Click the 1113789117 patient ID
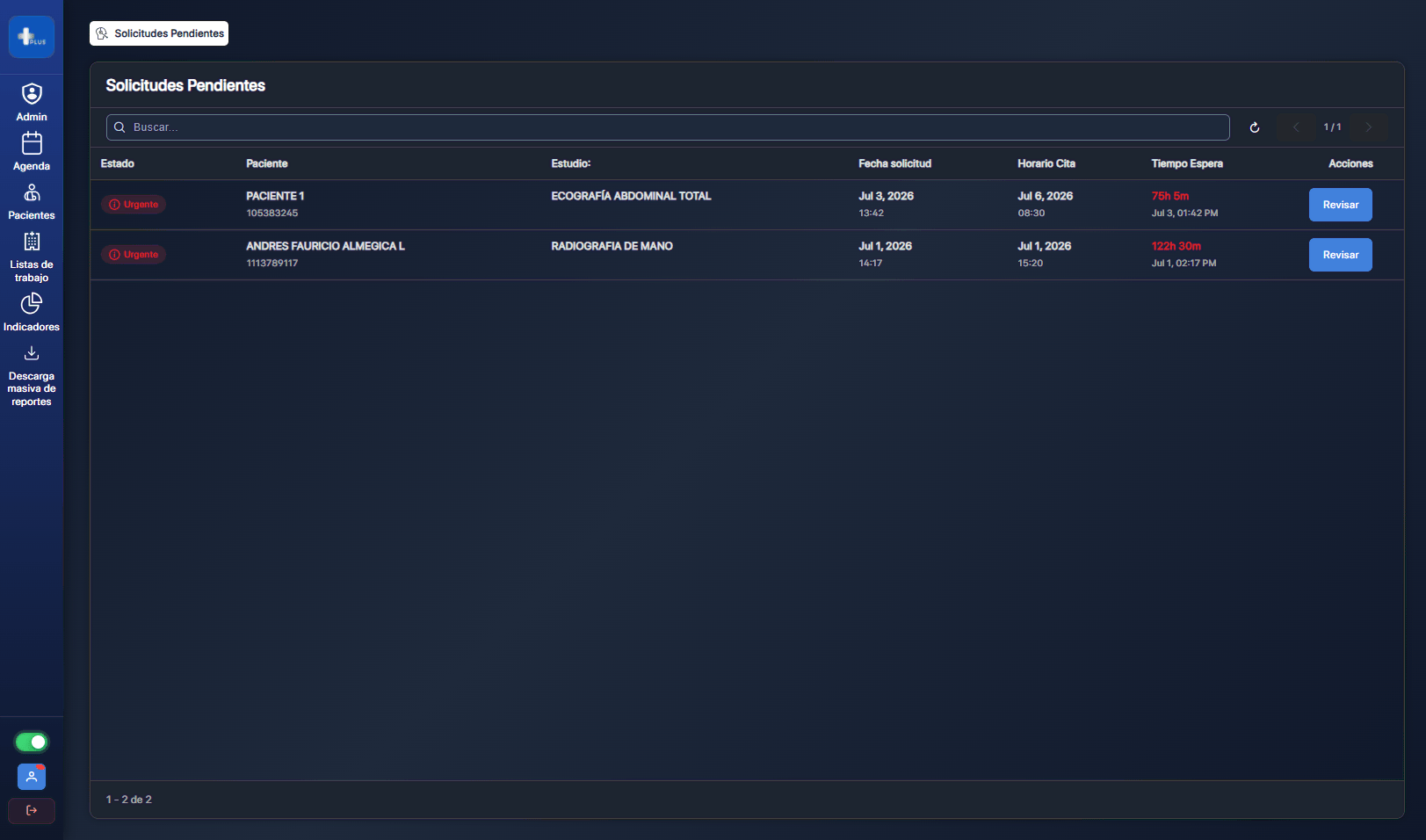 pos(272,263)
